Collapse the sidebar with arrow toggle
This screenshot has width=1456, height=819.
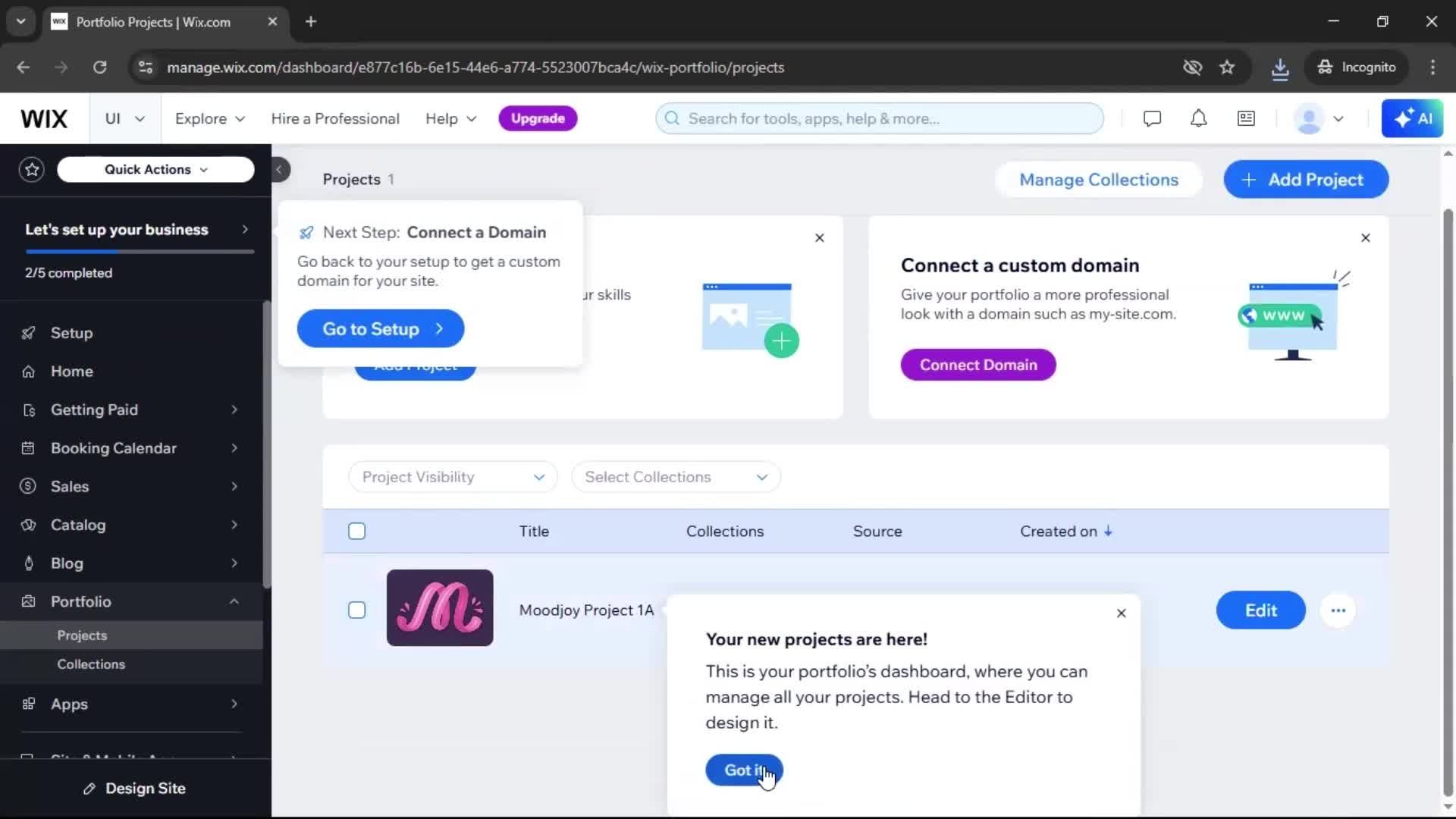(279, 169)
